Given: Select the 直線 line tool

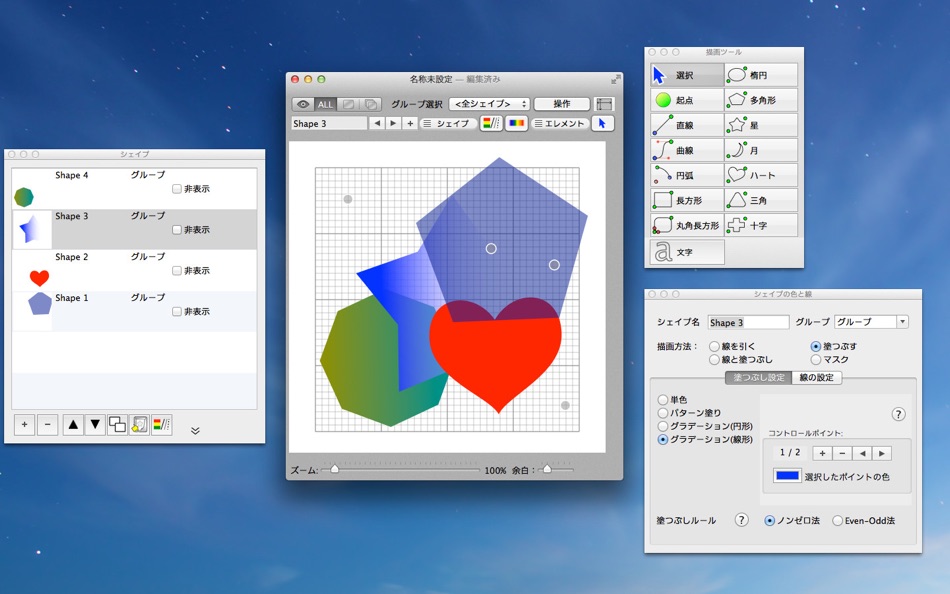Looking at the screenshot, I should [687, 125].
